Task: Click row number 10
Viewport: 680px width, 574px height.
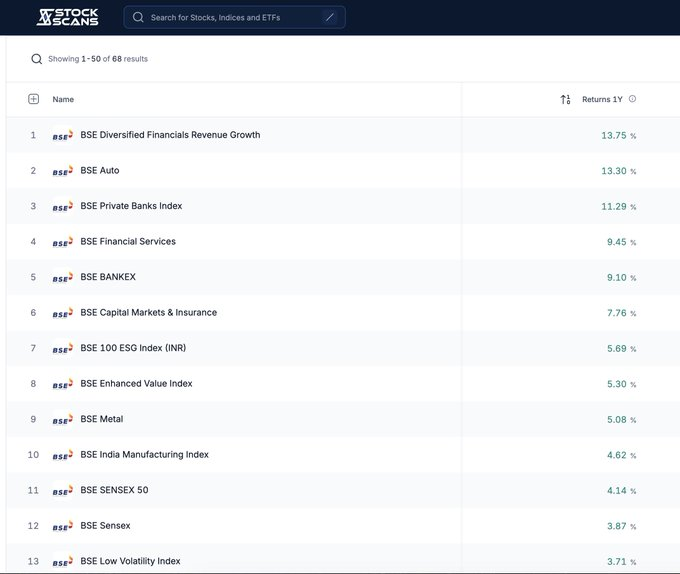Action: [x=33, y=455]
